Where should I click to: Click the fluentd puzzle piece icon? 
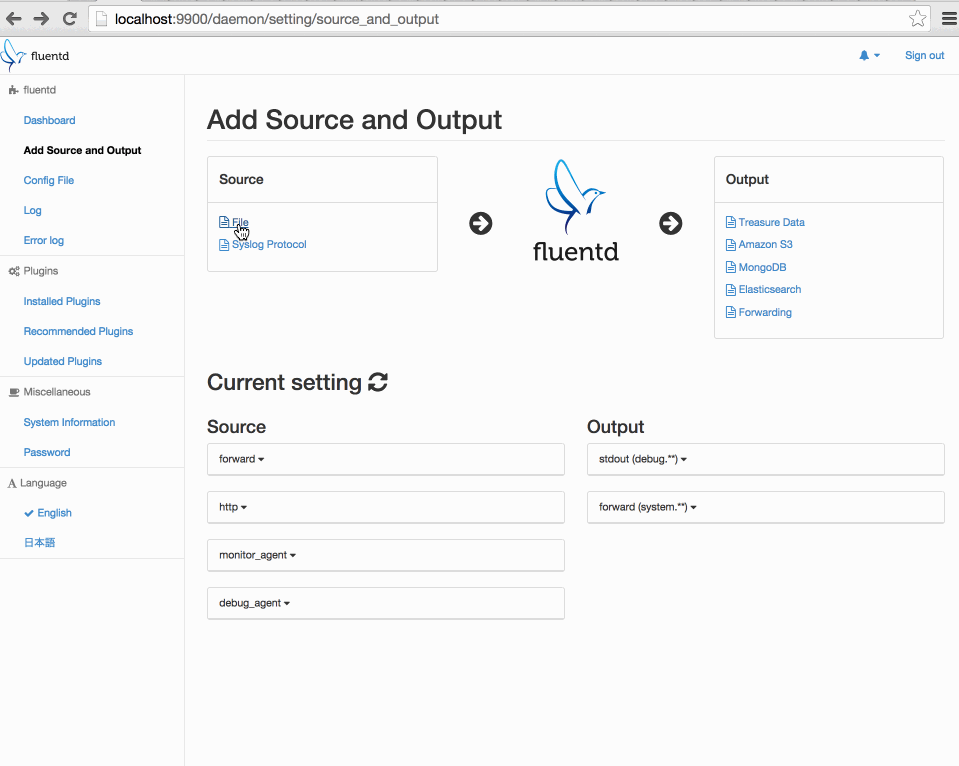click(x=13, y=90)
